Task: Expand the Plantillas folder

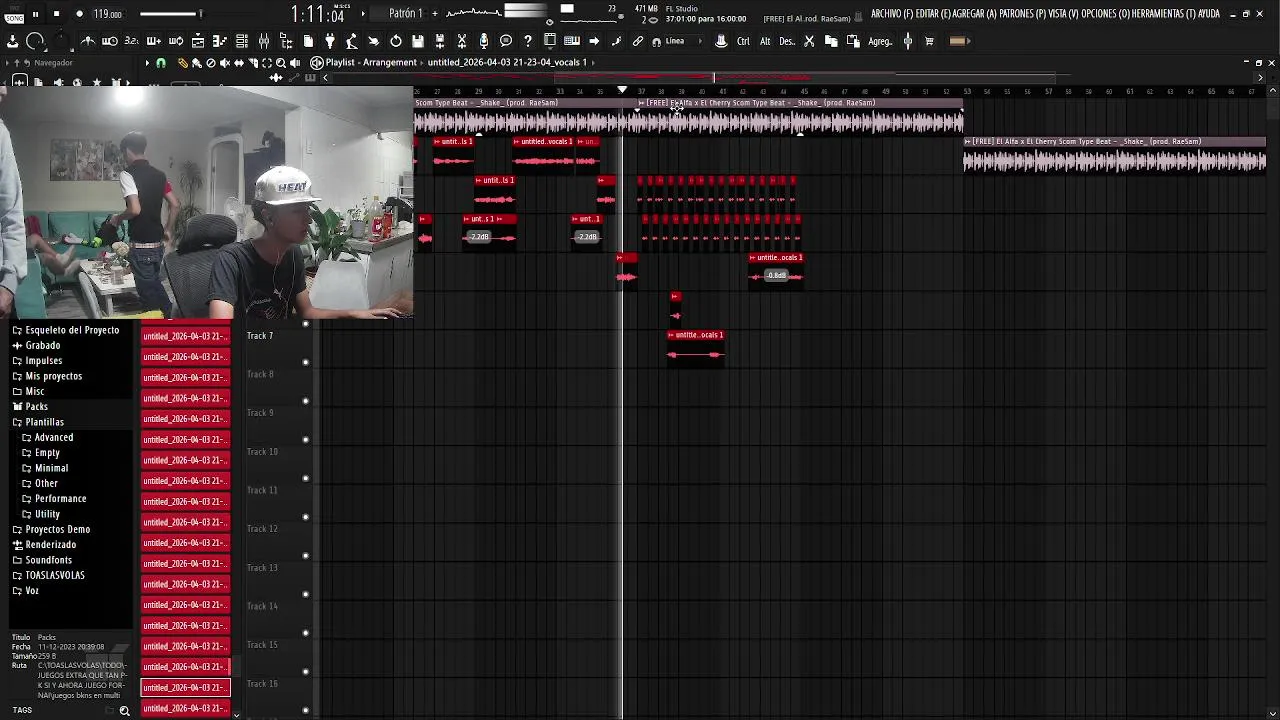Action: 44,422
